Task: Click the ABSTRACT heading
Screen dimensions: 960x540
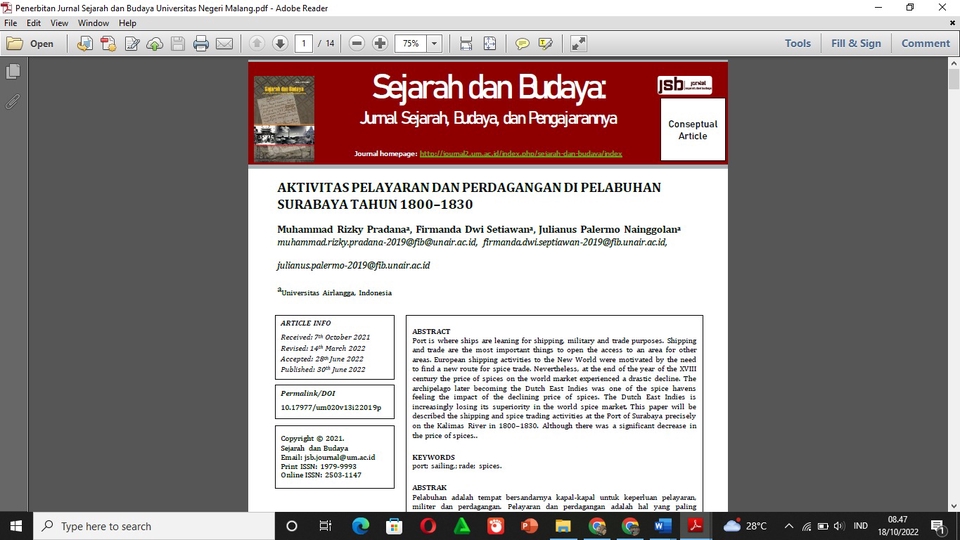Action: [x=431, y=331]
